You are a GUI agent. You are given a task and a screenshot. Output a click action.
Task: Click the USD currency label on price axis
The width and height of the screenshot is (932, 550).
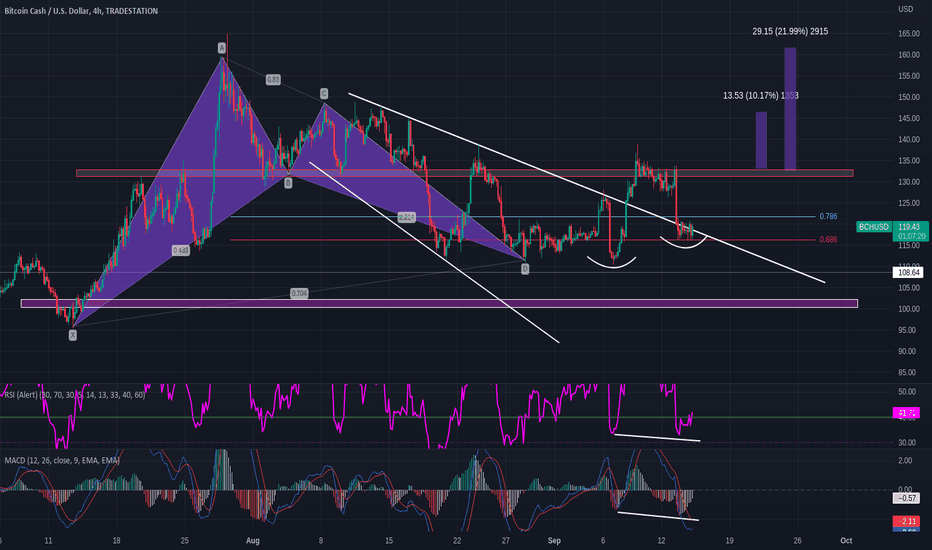coord(905,9)
